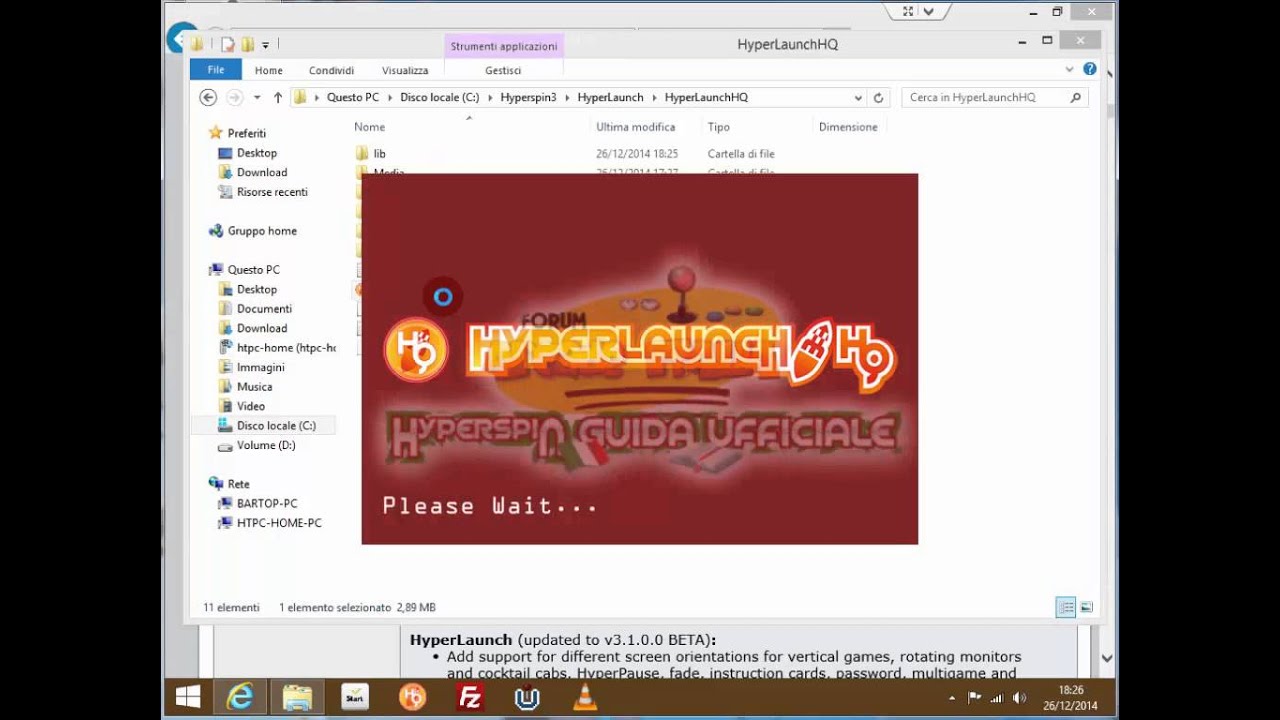
Task: Open HTPC-HOME-PC network computer
Action: 279,523
